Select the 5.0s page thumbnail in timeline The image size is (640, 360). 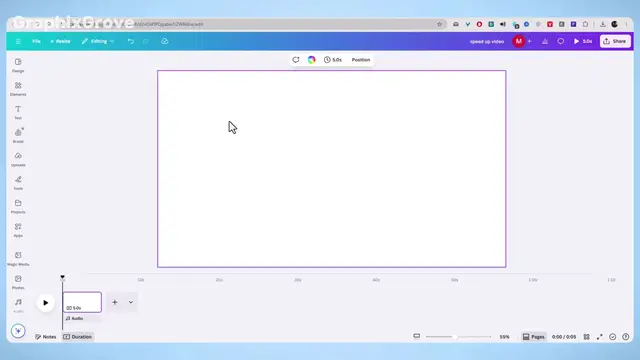(82, 302)
